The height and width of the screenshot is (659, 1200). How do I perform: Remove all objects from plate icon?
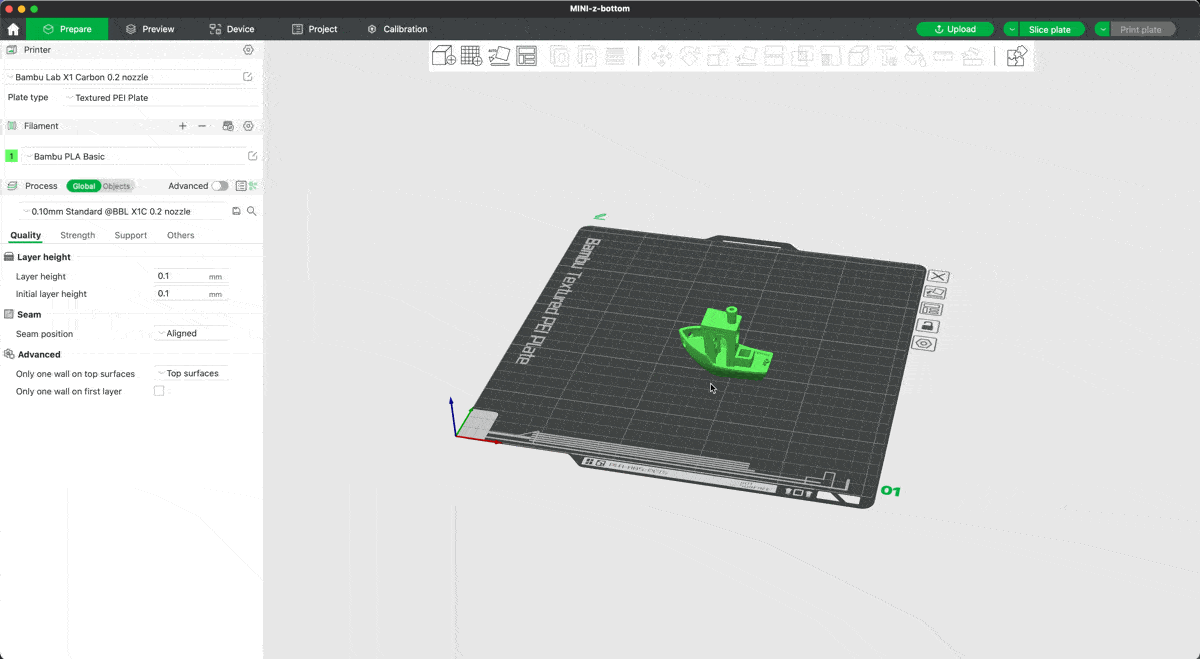point(937,276)
